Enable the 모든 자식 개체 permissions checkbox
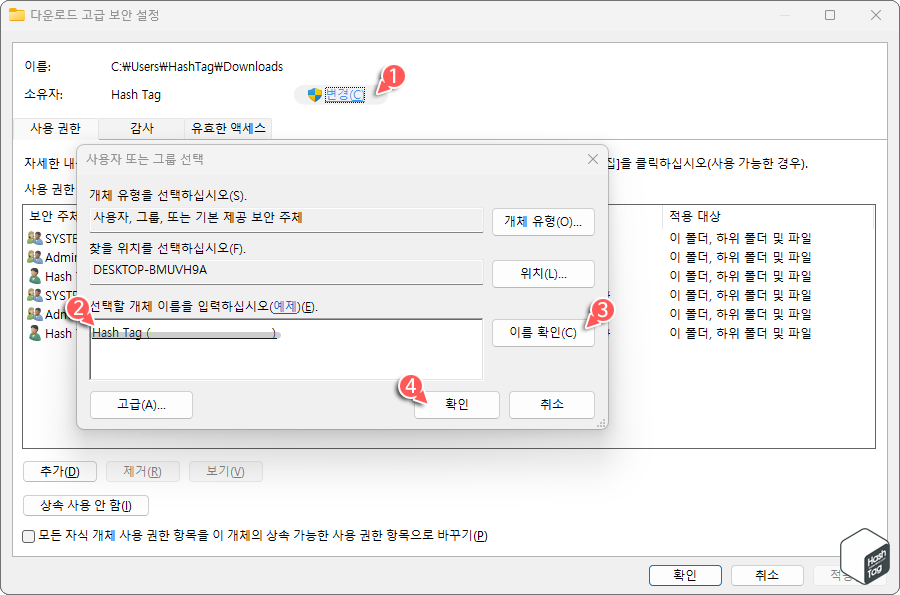This screenshot has width=900, height=595. [28, 537]
